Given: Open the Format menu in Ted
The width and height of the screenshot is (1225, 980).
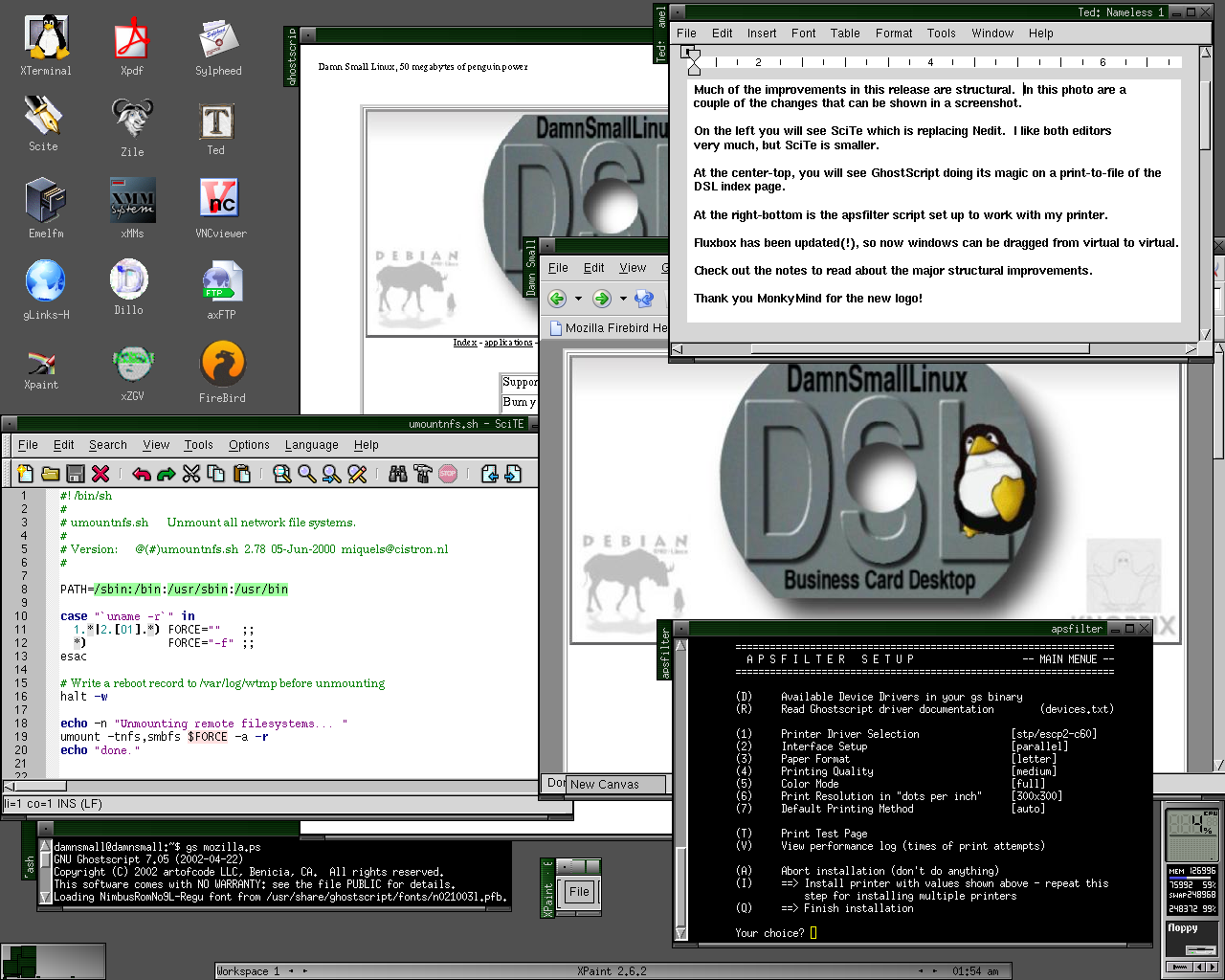Looking at the screenshot, I should (x=894, y=33).
